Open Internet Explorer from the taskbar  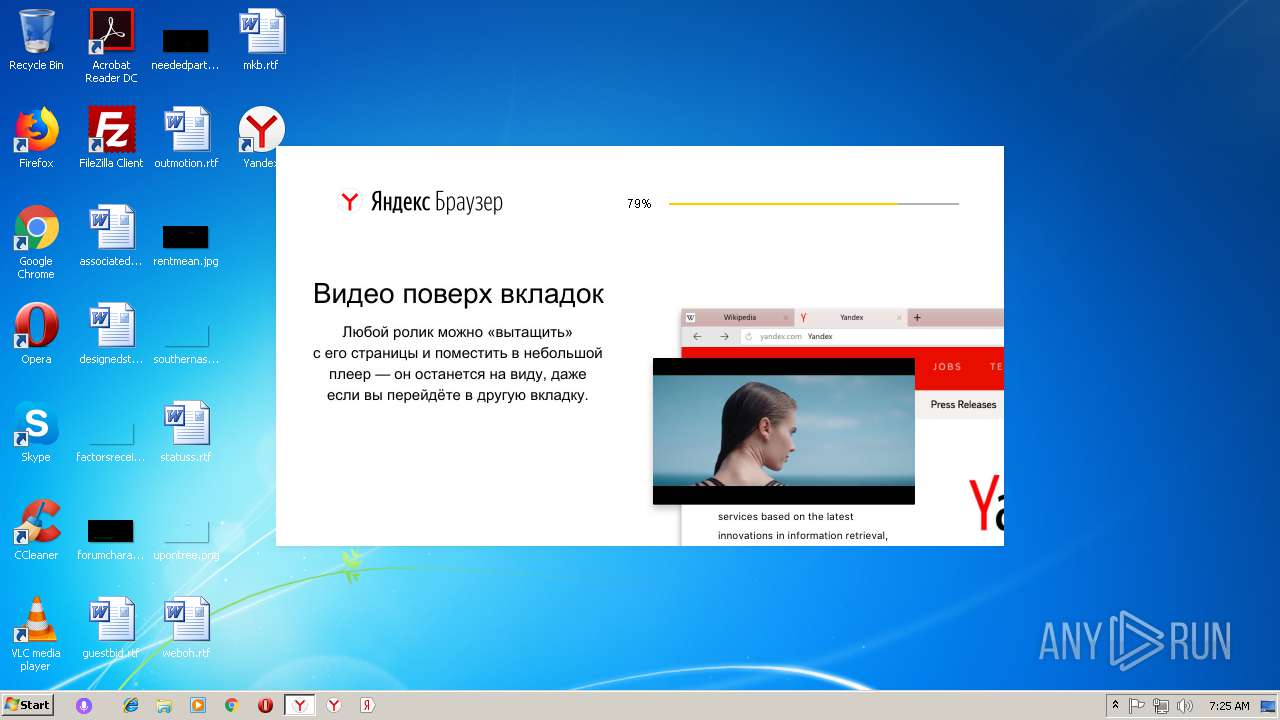tap(131, 705)
